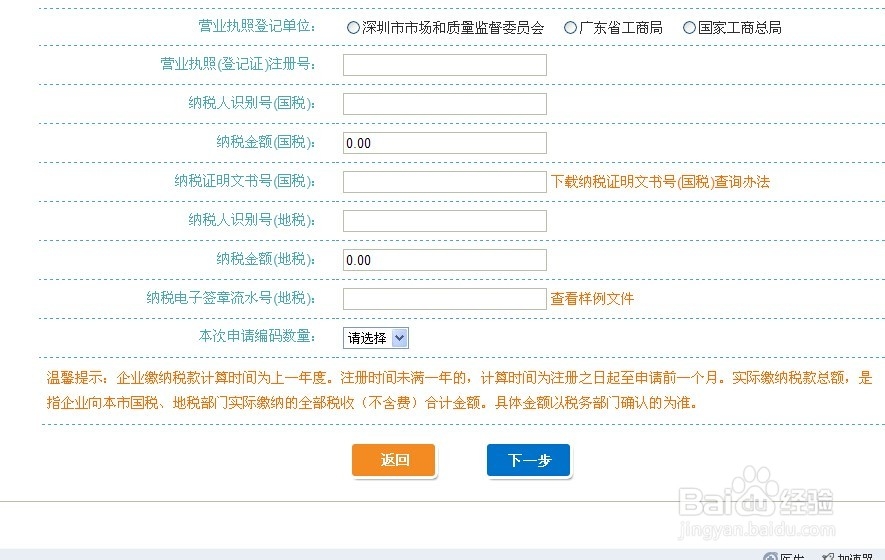Viewport: 885px width, 560px height.
Task: Select 深圳市市场和质量监督委员会 radio button
Action: click(353, 28)
